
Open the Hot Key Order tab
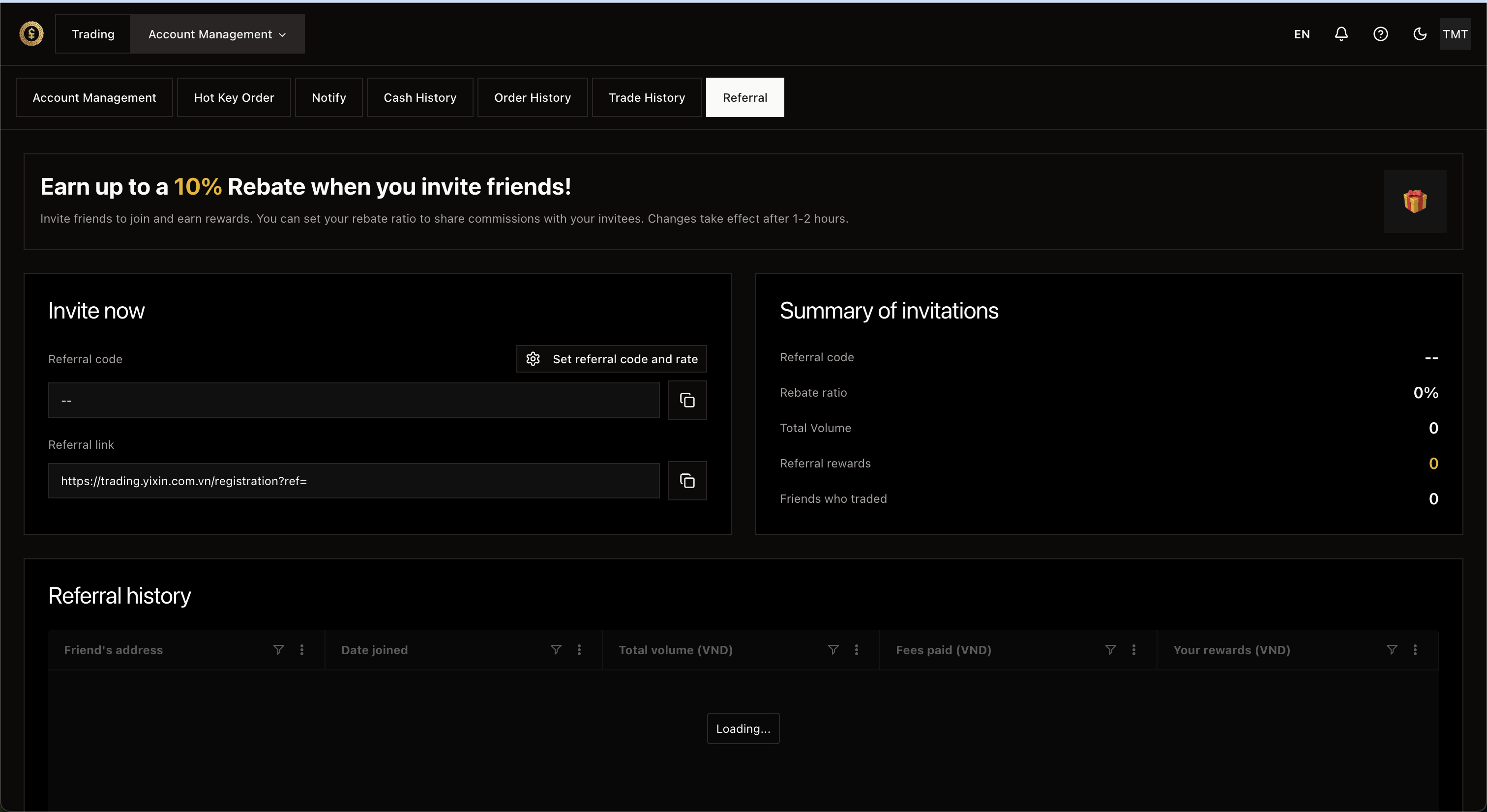click(x=234, y=97)
